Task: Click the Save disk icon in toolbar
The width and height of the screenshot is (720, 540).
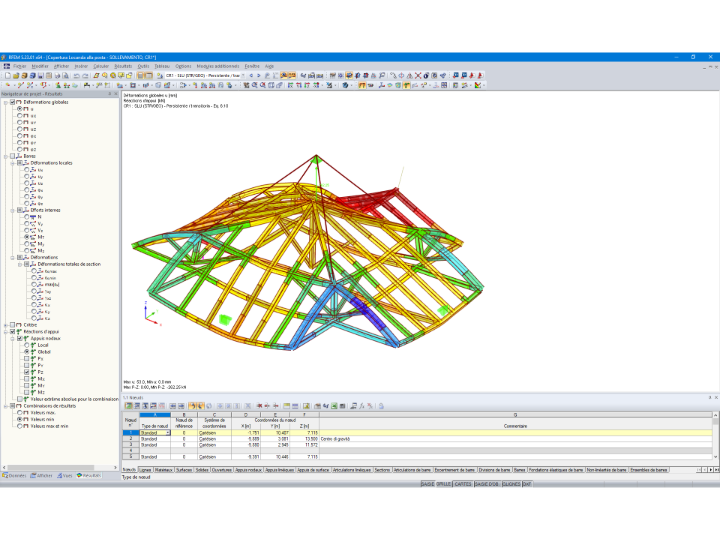Action: (40, 75)
